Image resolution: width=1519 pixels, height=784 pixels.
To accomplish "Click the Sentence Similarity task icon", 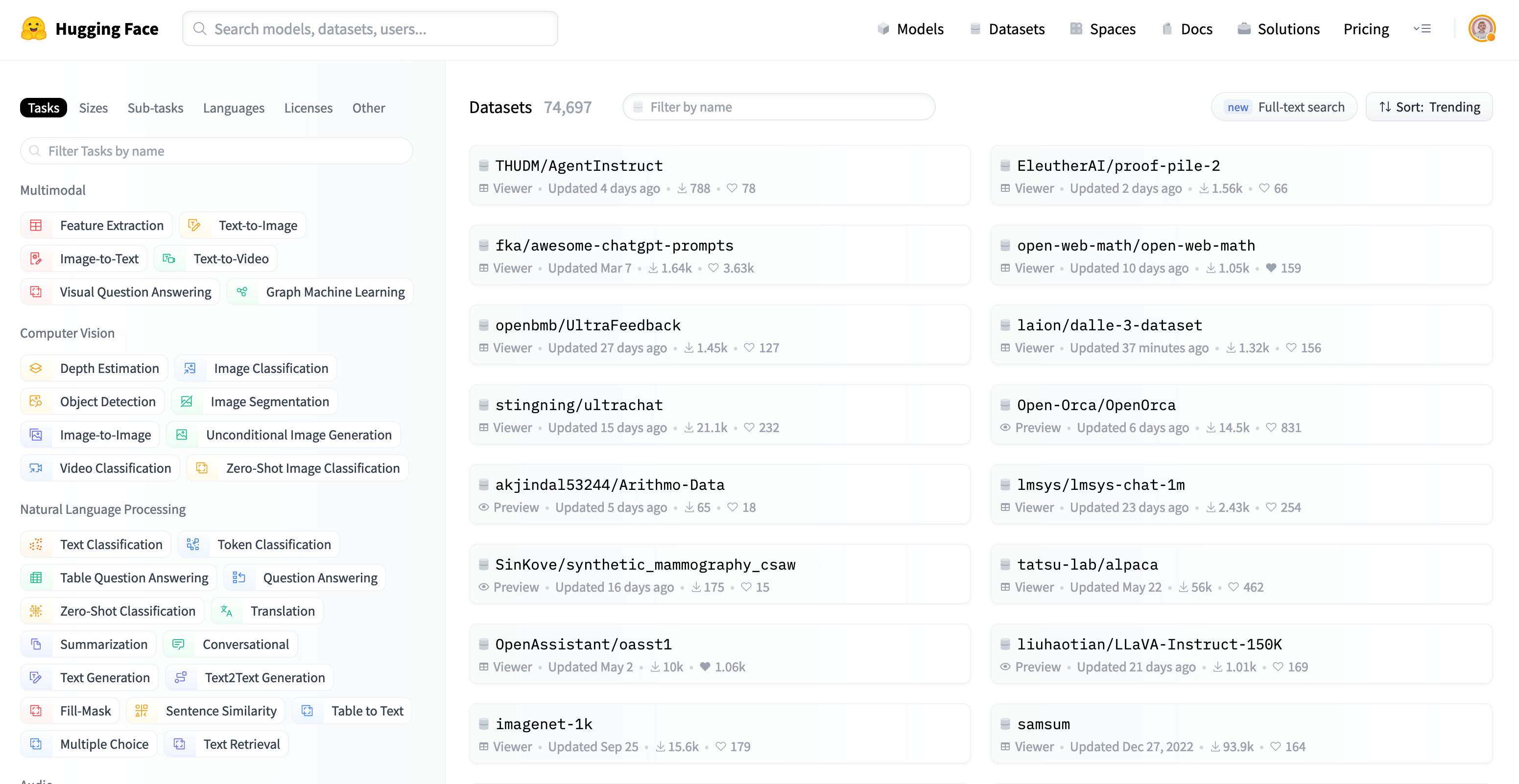I will coord(142,711).
